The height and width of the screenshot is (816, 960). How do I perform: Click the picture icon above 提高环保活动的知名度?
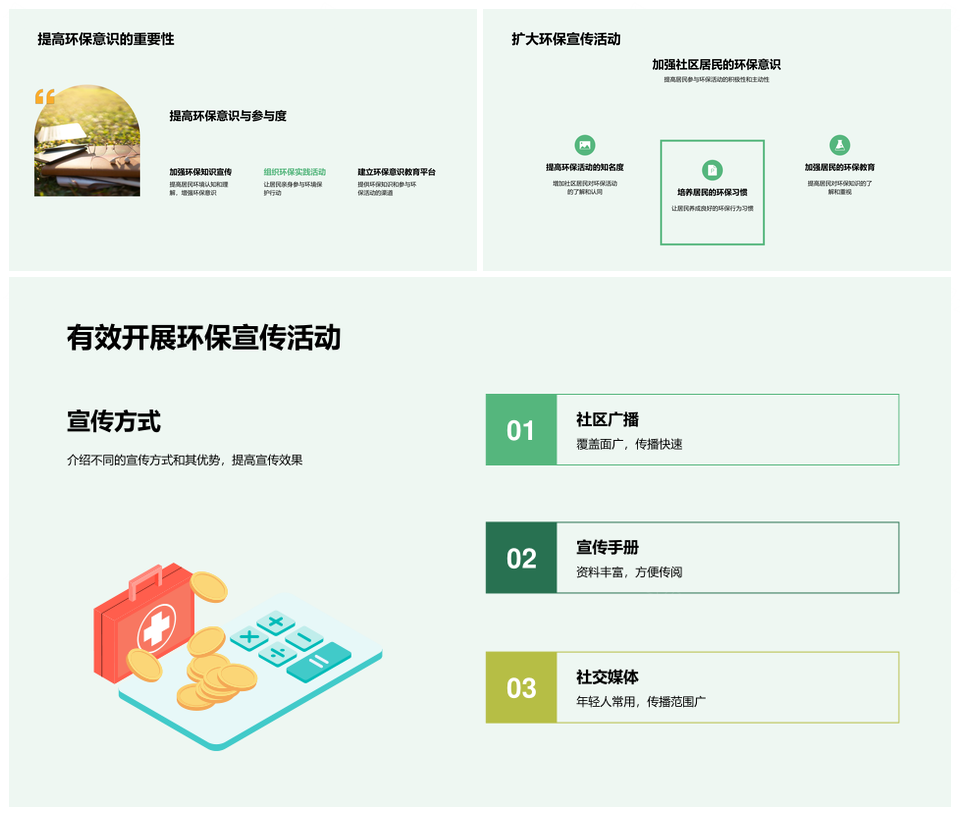pos(585,145)
